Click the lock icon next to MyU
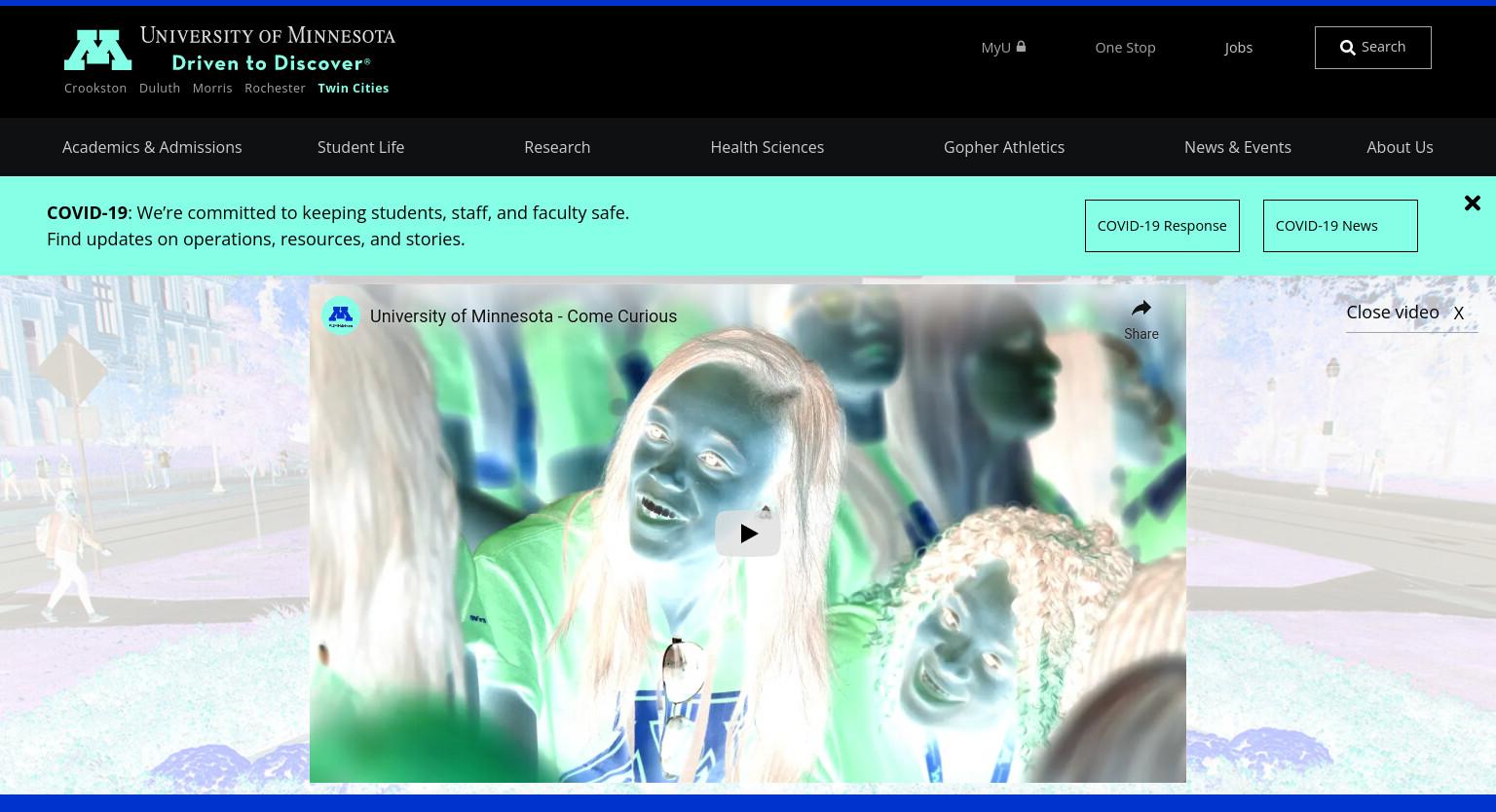 pos(1021,46)
